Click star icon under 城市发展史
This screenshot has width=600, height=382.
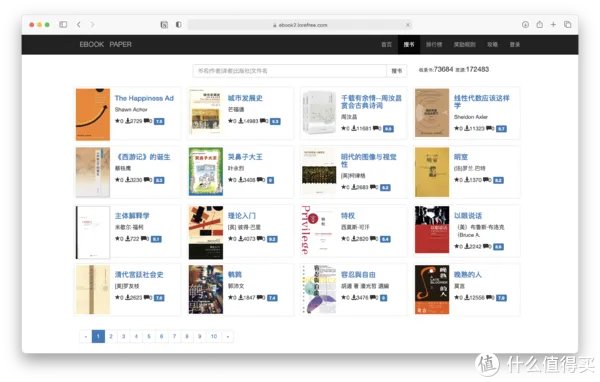click(x=230, y=121)
